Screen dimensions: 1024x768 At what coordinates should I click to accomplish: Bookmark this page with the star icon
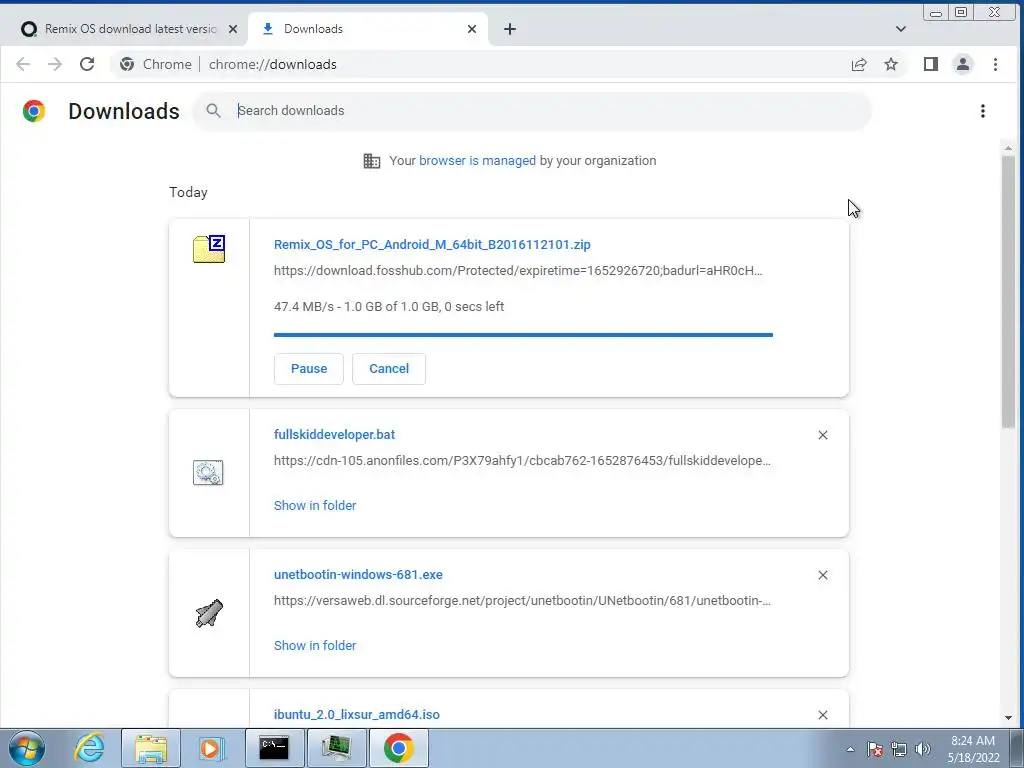(891, 64)
